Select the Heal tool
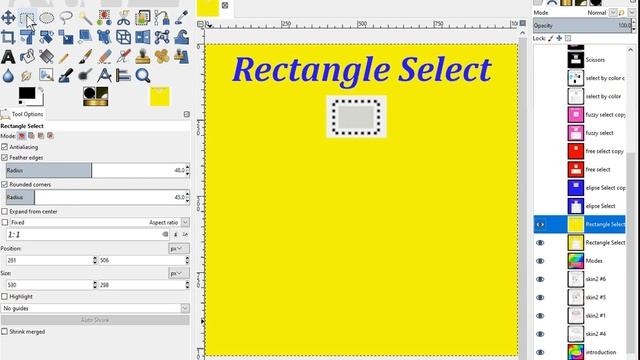This screenshot has width=640, height=360. [x=162, y=56]
